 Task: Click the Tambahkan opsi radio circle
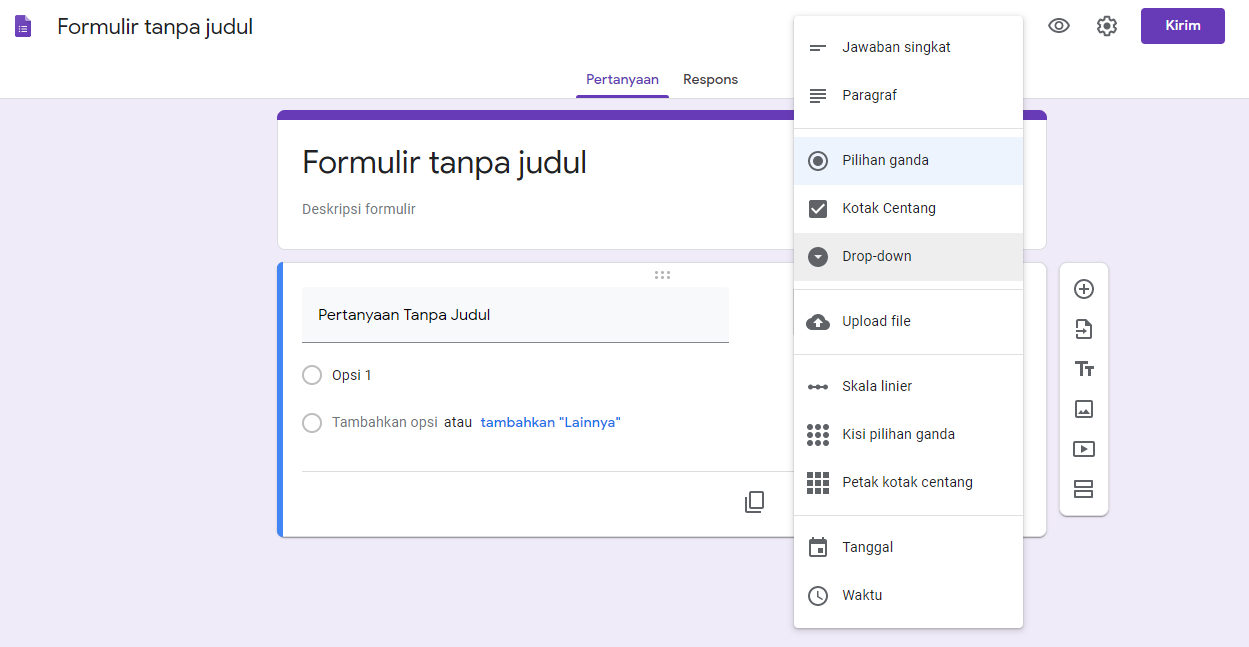pyautogui.click(x=311, y=423)
